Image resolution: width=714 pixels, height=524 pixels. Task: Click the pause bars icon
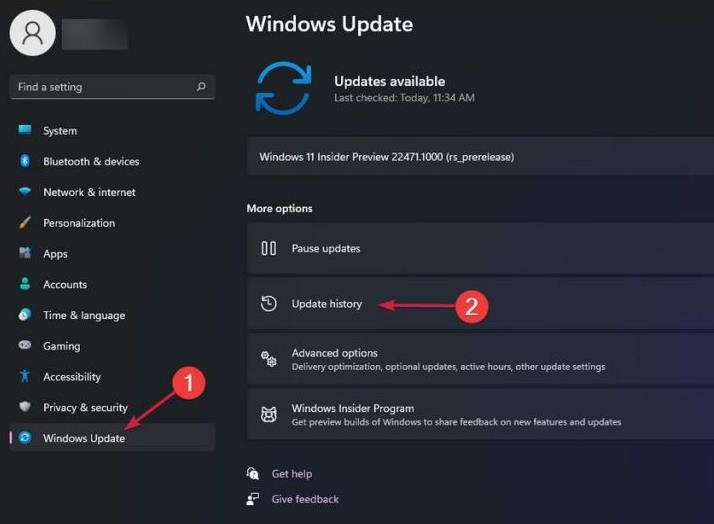point(269,248)
